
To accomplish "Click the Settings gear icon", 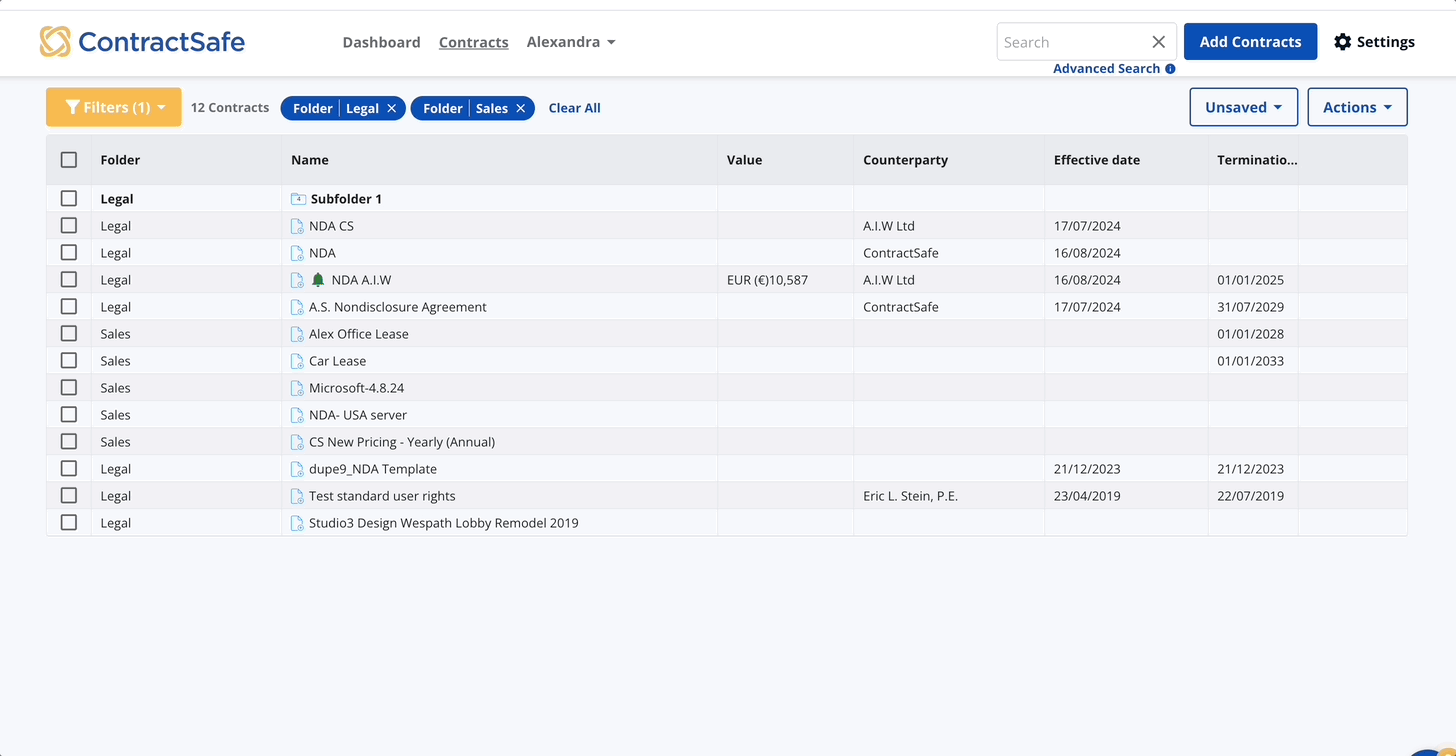I will point(1343,42).
